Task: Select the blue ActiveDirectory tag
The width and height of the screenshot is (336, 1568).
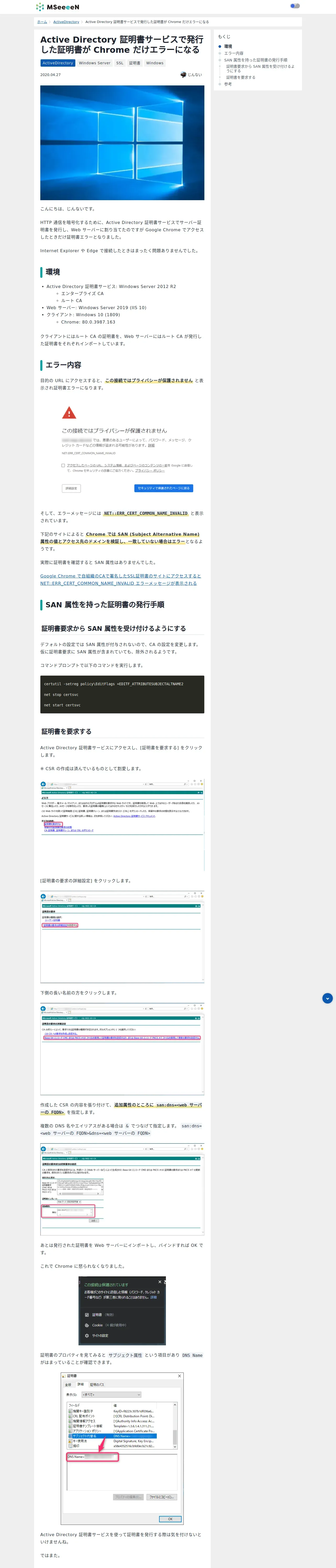Action: [58, 63]
